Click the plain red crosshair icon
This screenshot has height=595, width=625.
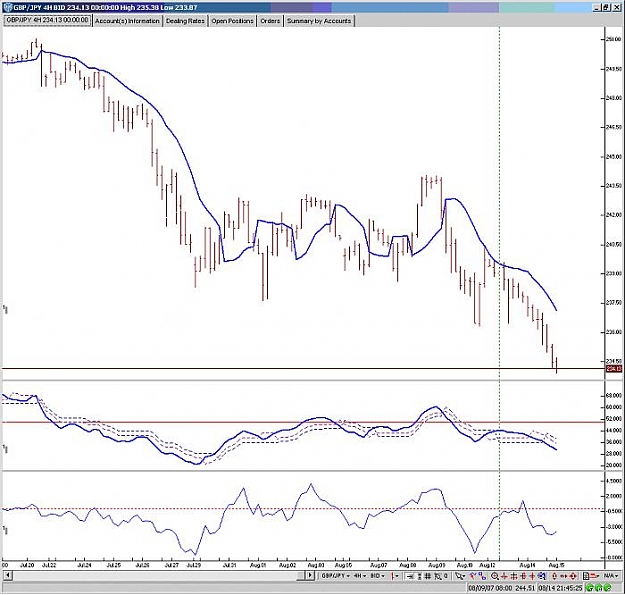pos(532,576)
